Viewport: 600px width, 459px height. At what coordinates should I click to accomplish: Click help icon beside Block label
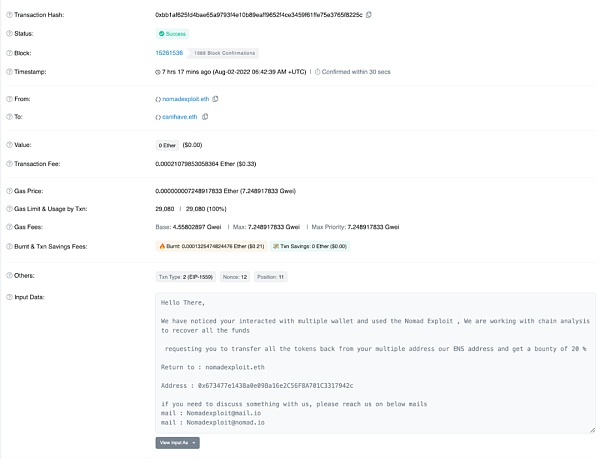pos(10,52)
